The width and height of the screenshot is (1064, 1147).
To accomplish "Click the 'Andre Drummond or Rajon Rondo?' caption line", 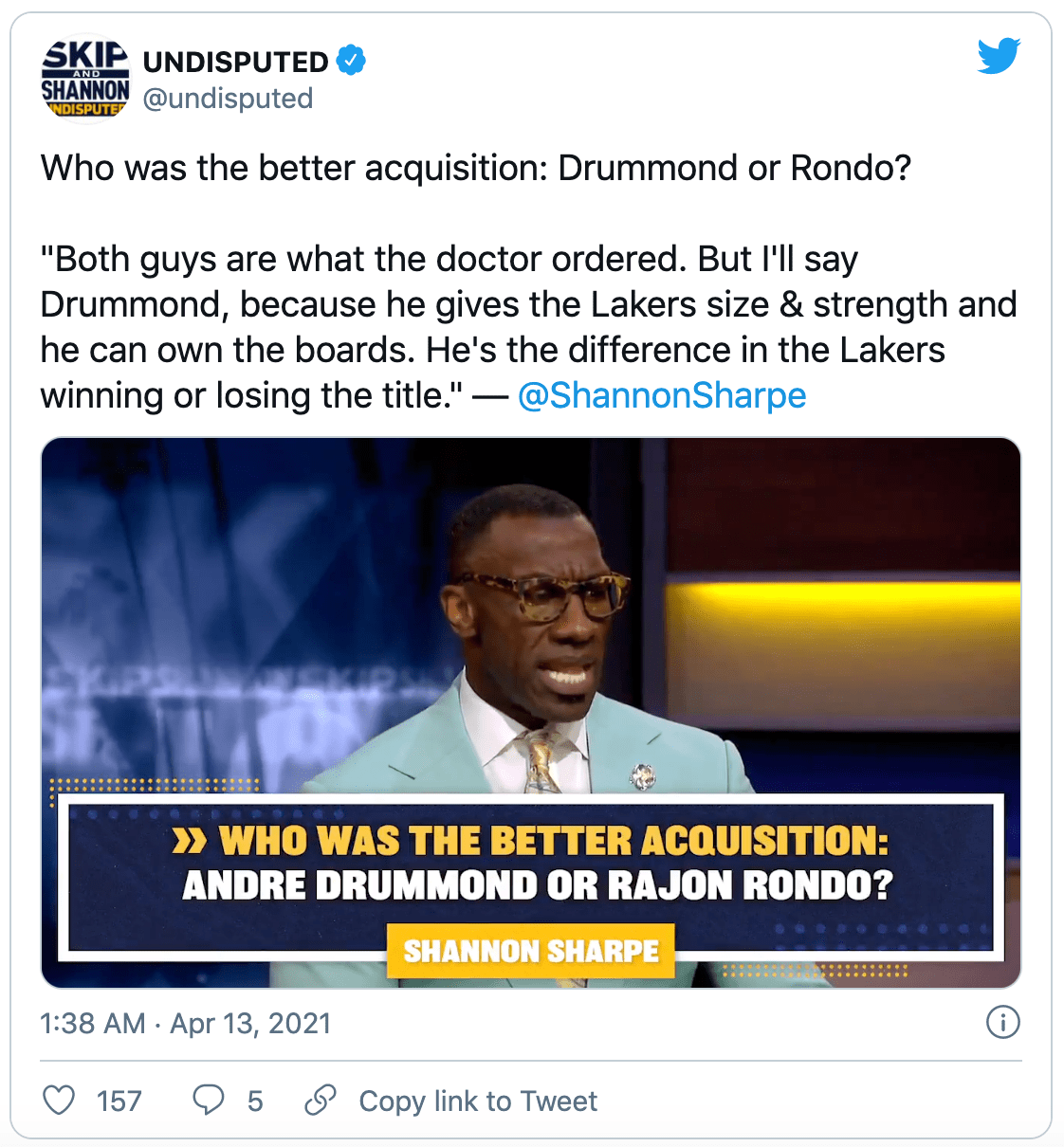I will (538, 885).
